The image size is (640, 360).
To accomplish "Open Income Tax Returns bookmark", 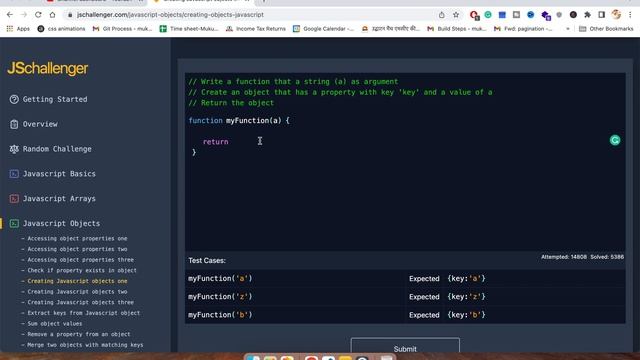I will pyautogui.click(x=256, y=29).
